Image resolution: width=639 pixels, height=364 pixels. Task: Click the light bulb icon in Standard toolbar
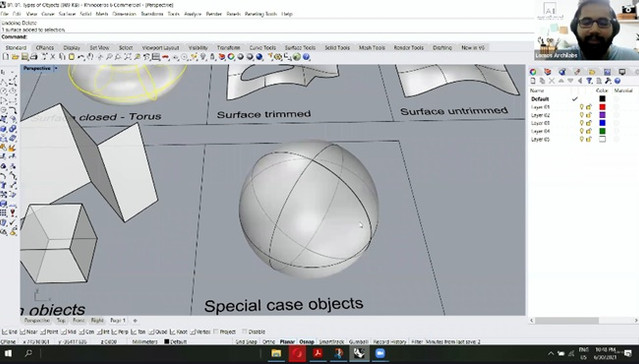pos(203,57)
